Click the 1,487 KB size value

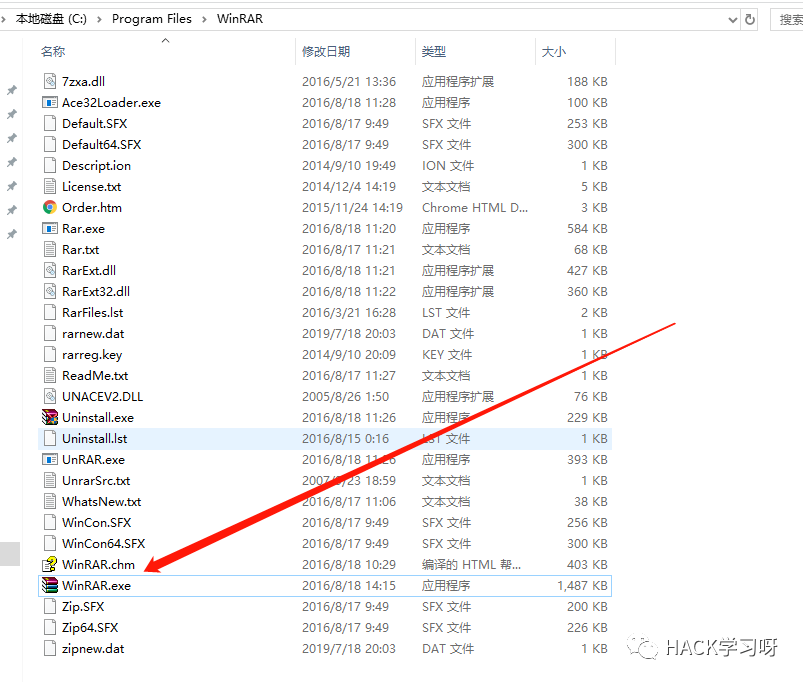pos(582,585)
